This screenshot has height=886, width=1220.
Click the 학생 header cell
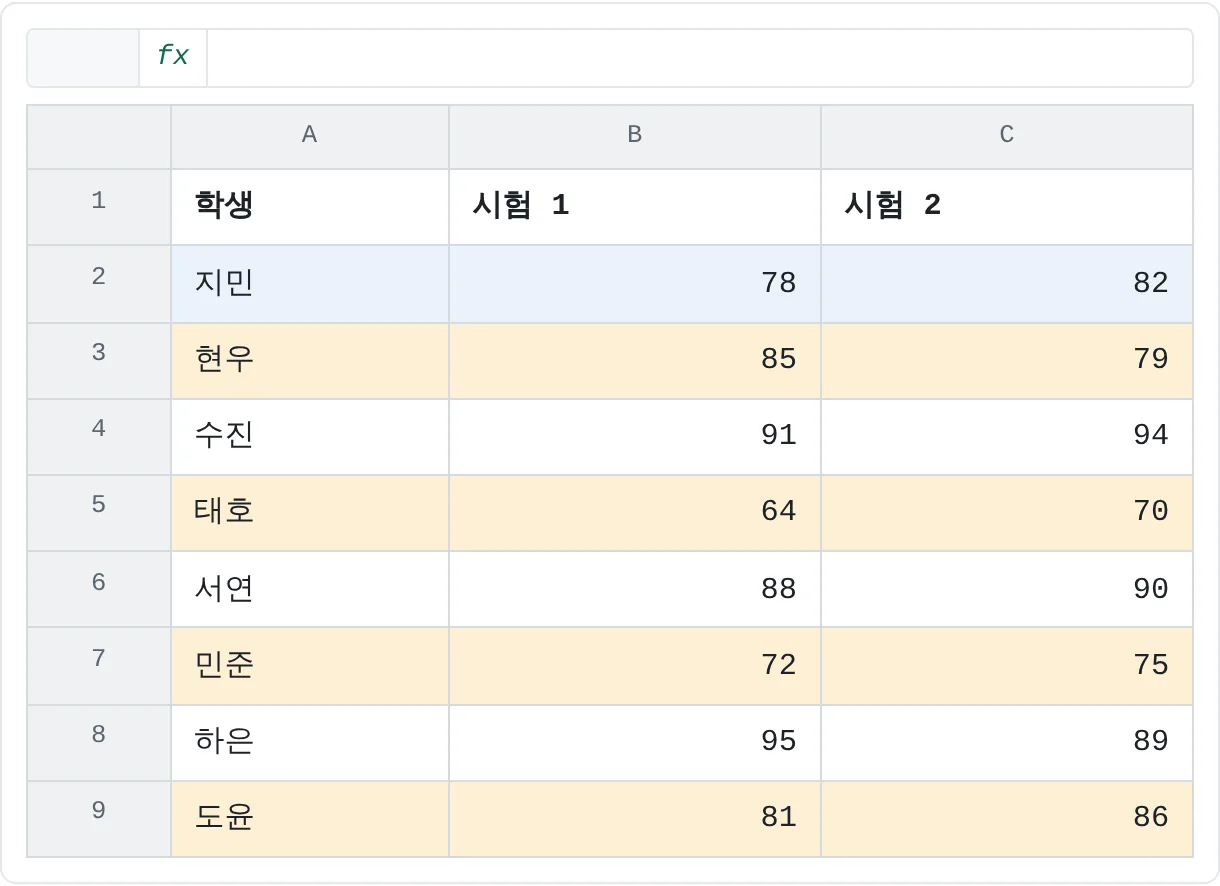[x=310, y=207]
